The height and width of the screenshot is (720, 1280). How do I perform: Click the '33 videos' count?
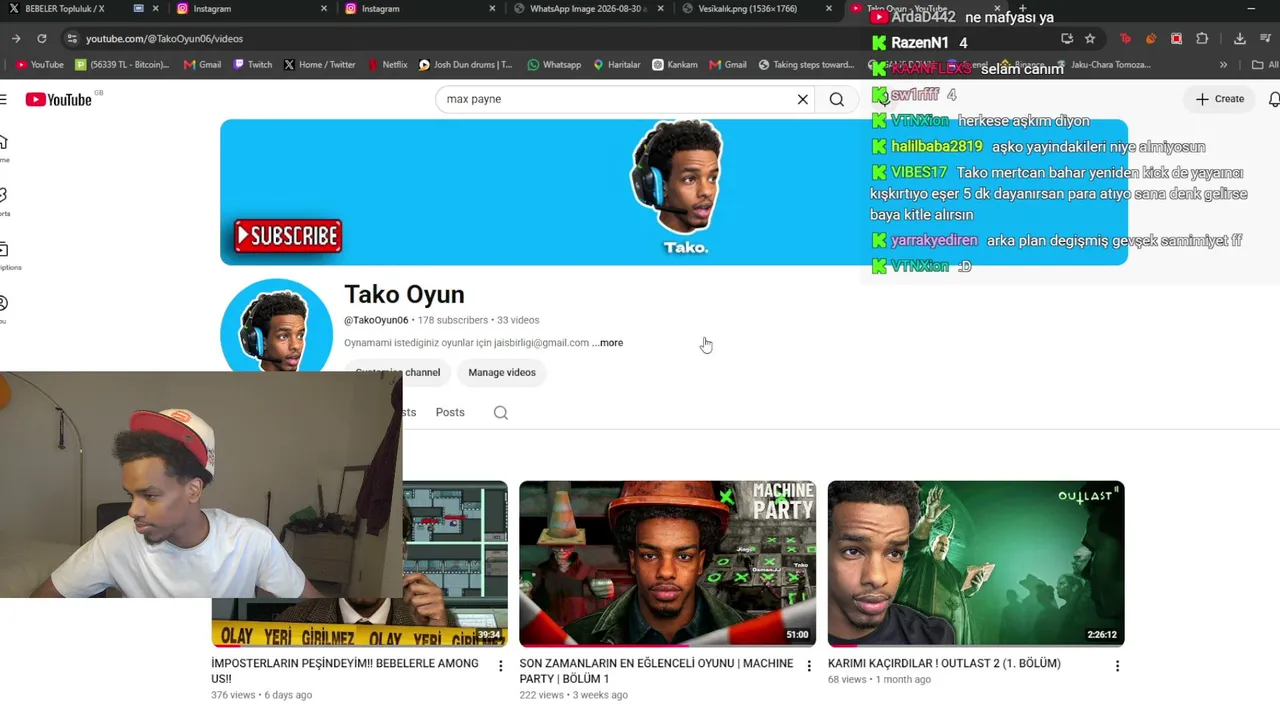(x=518, y=320)
